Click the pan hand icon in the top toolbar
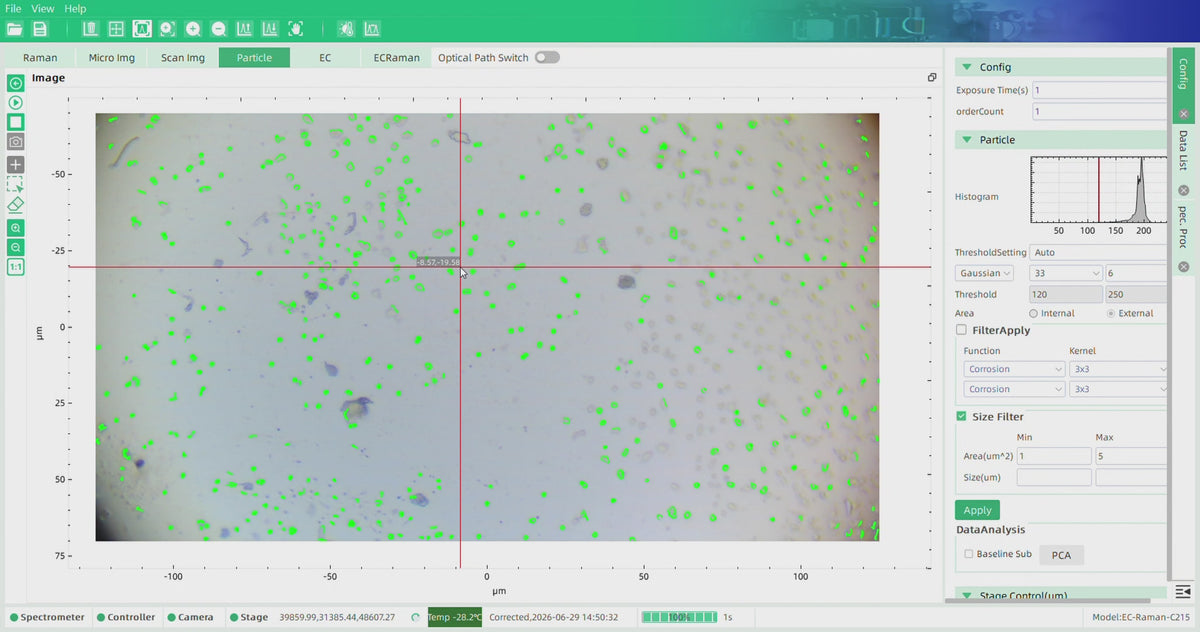The image size is (1200, 632). pyautogui.click(x=296, y=29)
